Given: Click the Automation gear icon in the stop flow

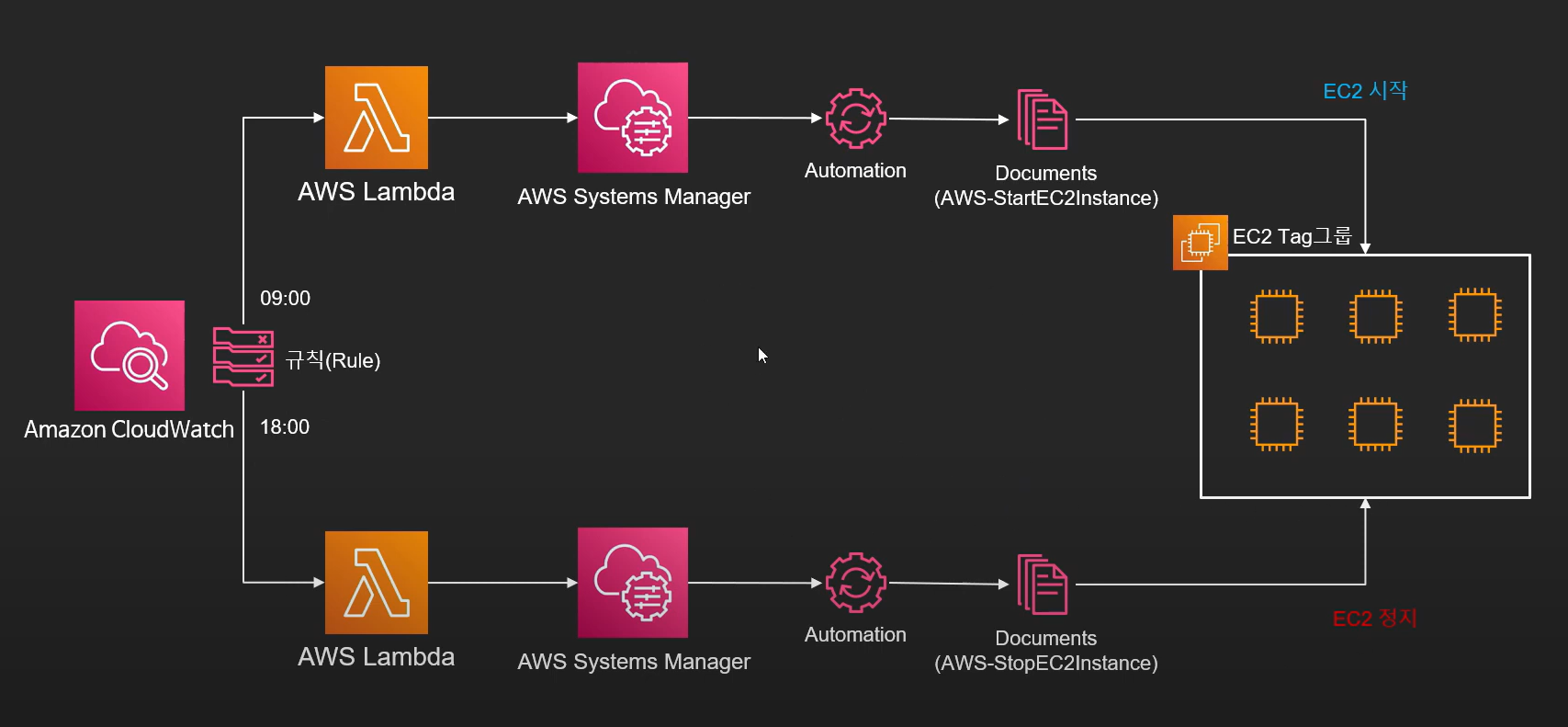Looking at the screenshot, I should click(x=855, y=583).
